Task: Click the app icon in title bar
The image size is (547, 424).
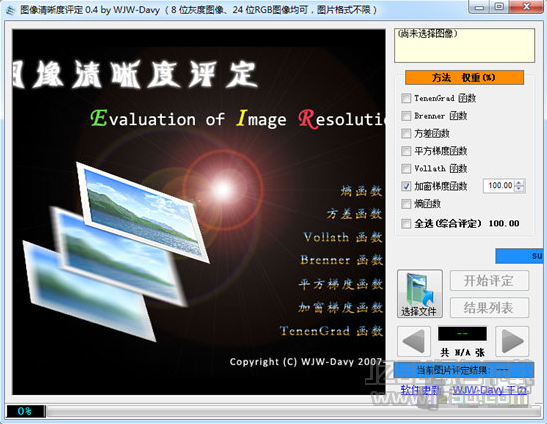Action: click(x=11, y=10)
